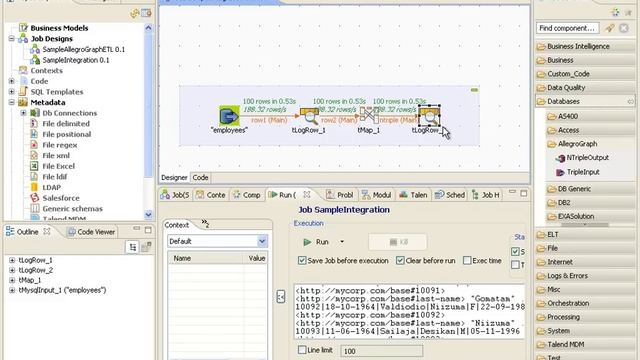Click the Outline sort tree icon
Image resolution: width=640 pixels, height=360 pixels.
[x=133, y=247]
